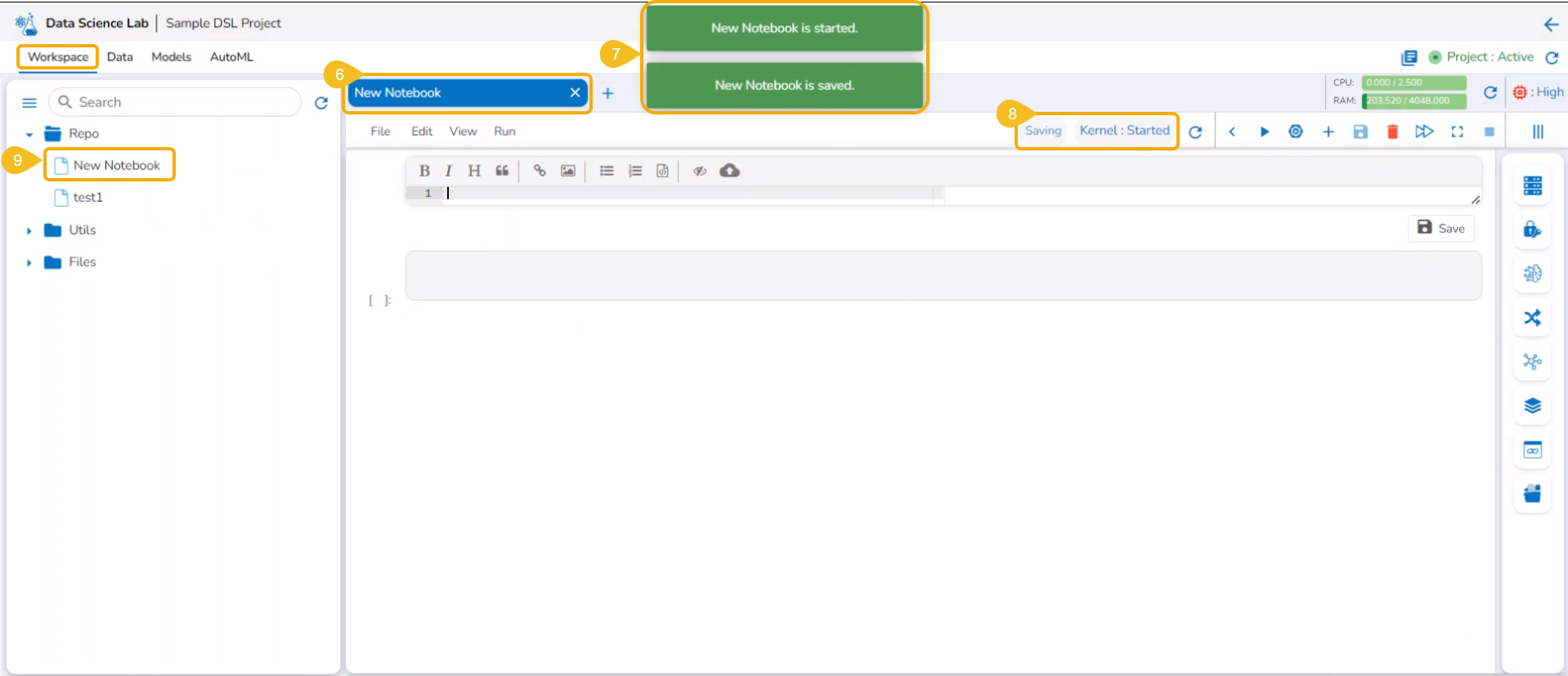This screenshot has height=676, width=1568.
Task: Stop execution with the square icon
Action: pyautogui.click(x=1490, y=132)
